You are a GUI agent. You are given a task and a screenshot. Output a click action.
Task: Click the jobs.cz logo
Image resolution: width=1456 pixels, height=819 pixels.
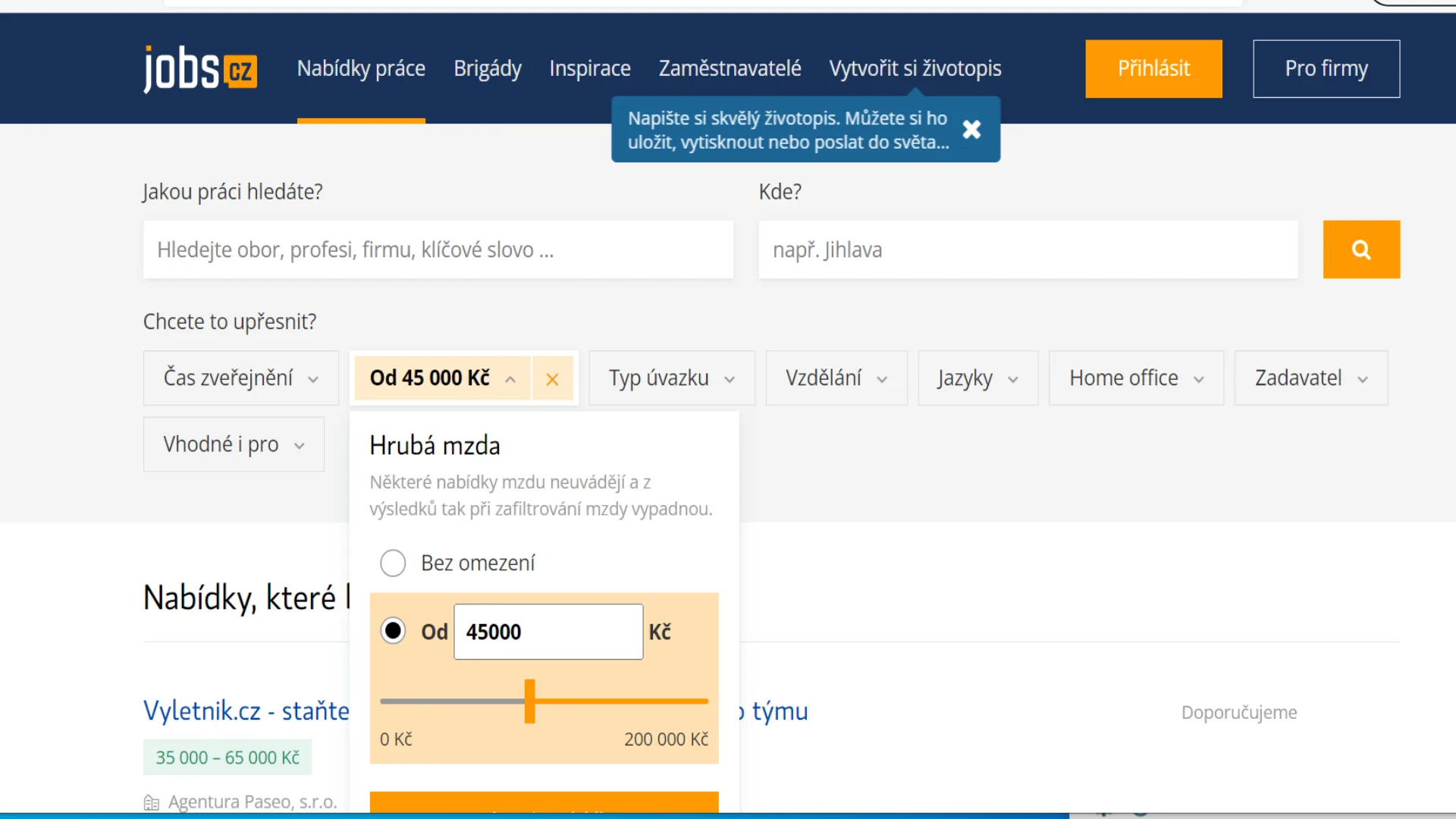click(200, 69)
